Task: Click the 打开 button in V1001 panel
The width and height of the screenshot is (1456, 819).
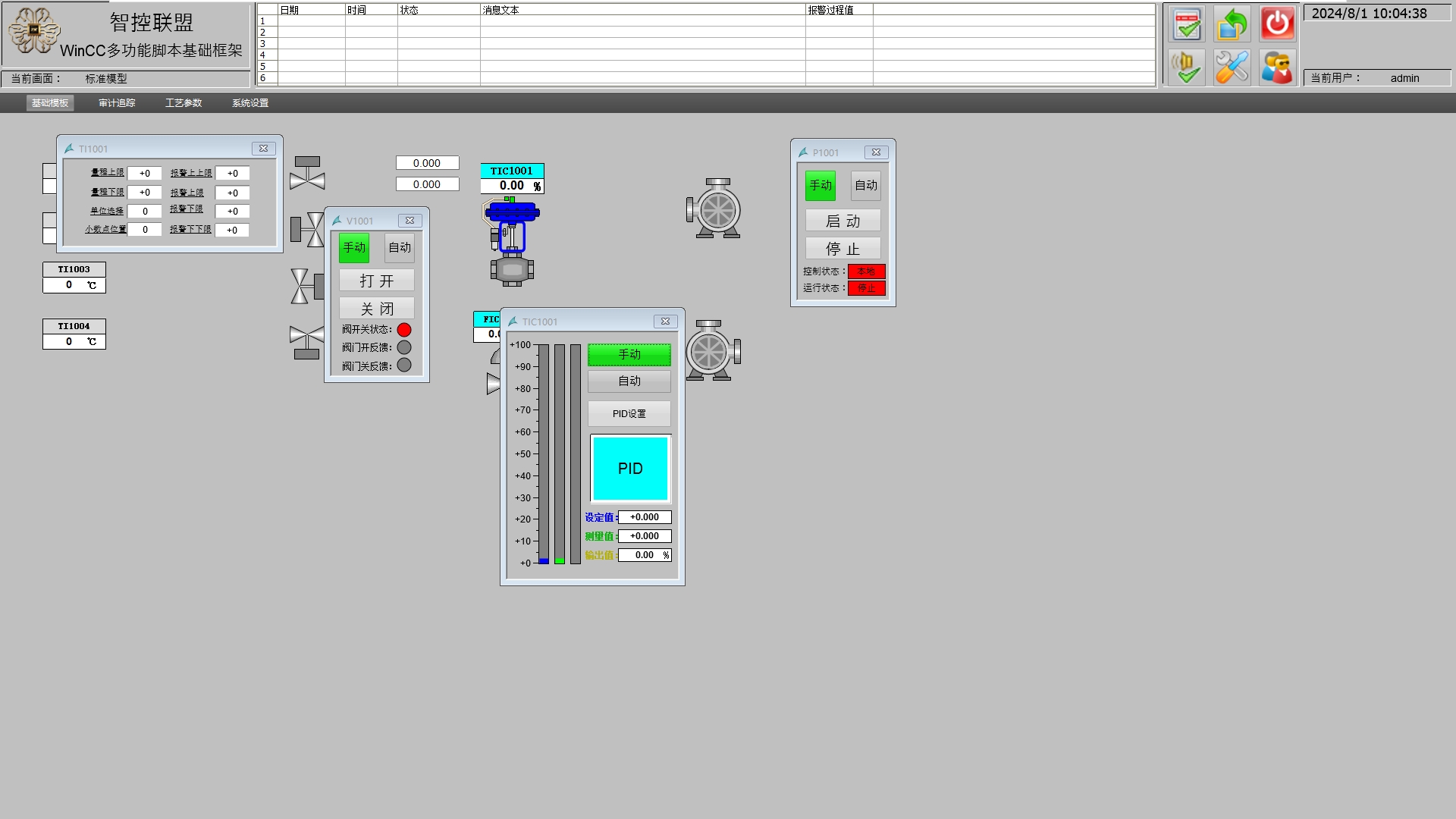Action: coord(377,281)
